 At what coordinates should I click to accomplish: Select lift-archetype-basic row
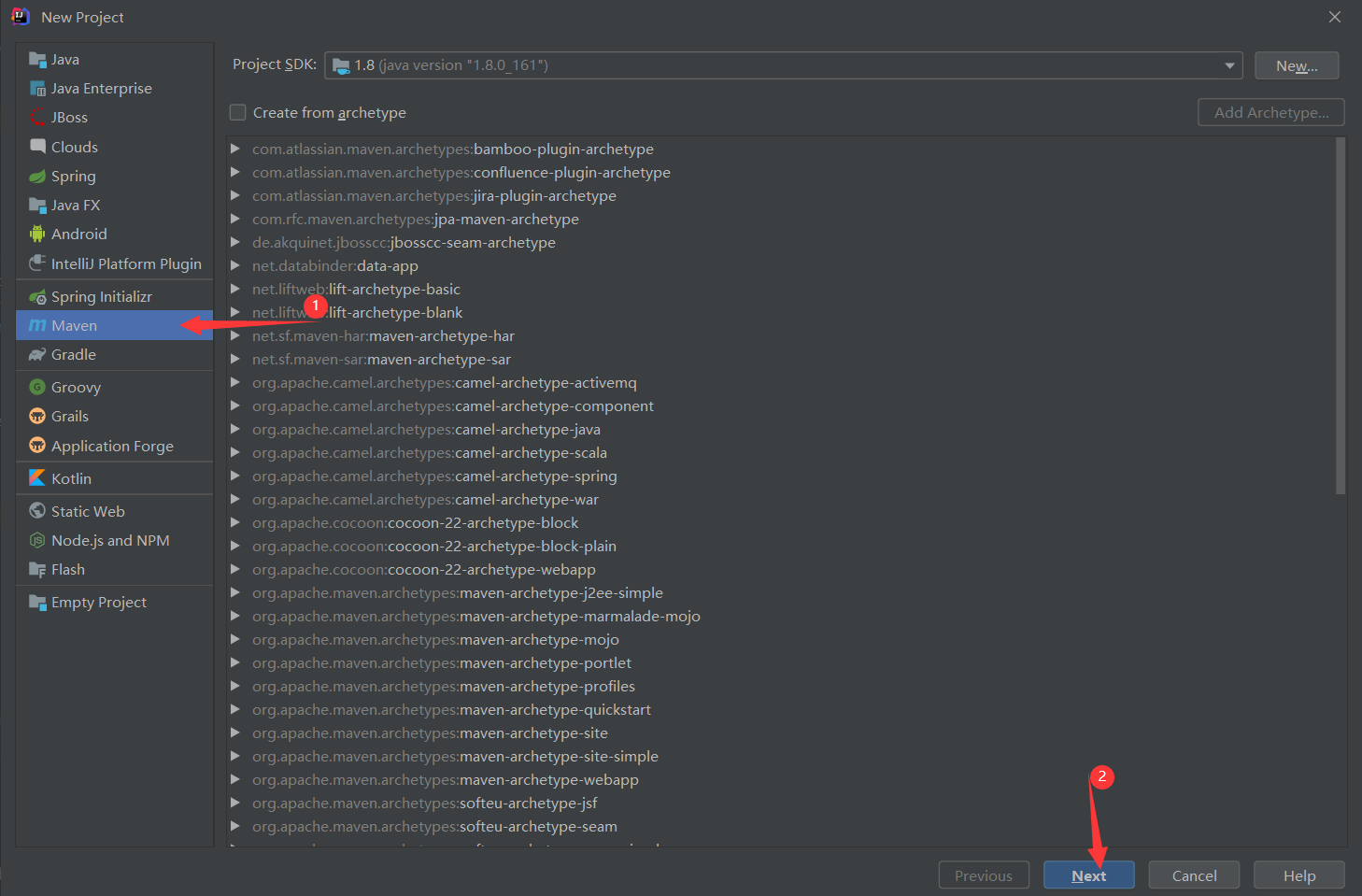coord(781,289)
